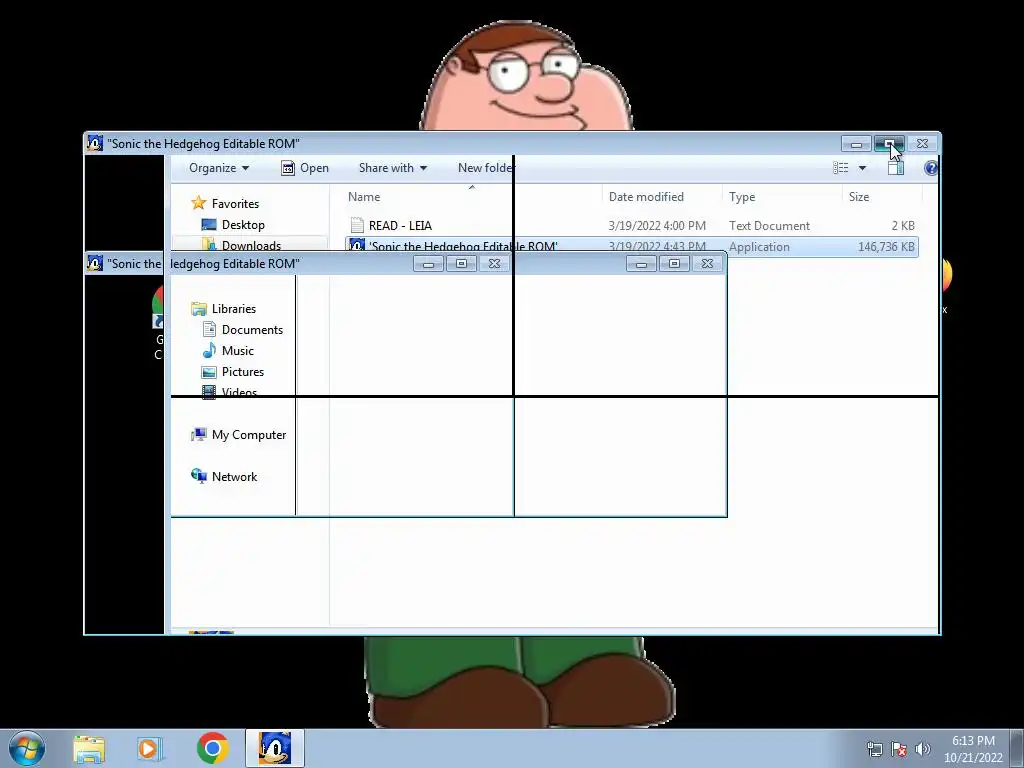Close the main Sonic ROM window
The width and height of the screenshot is (1024, 768).
pos(922,144)
